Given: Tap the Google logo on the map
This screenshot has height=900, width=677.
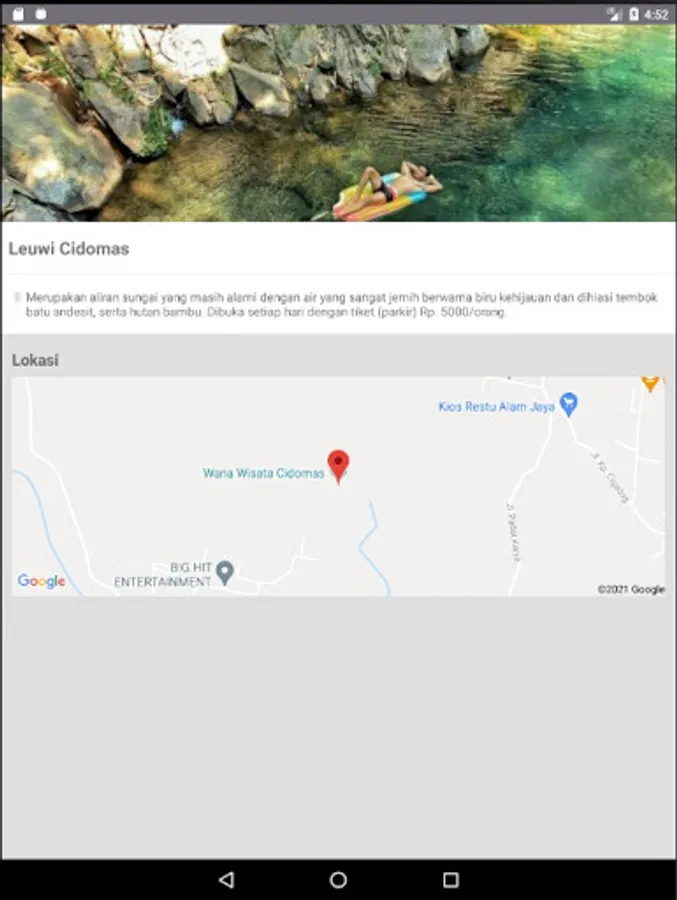Looking at the screenshot, I should (x=41, y=581).
